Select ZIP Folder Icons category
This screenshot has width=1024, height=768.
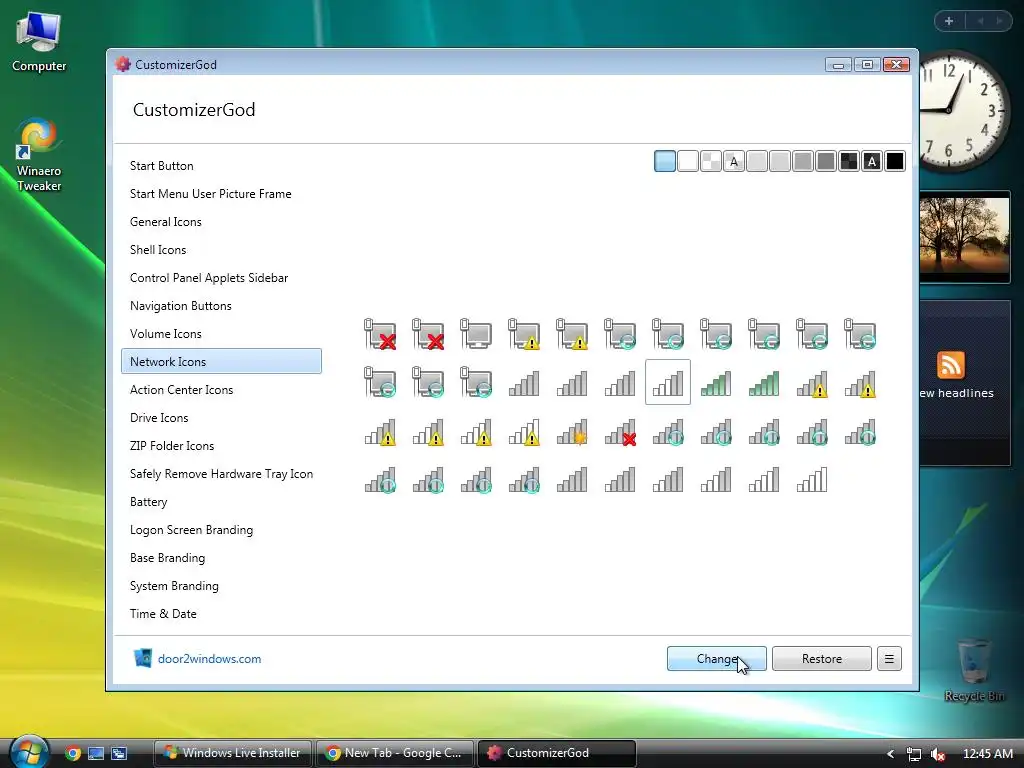click(x=221, y=446)
